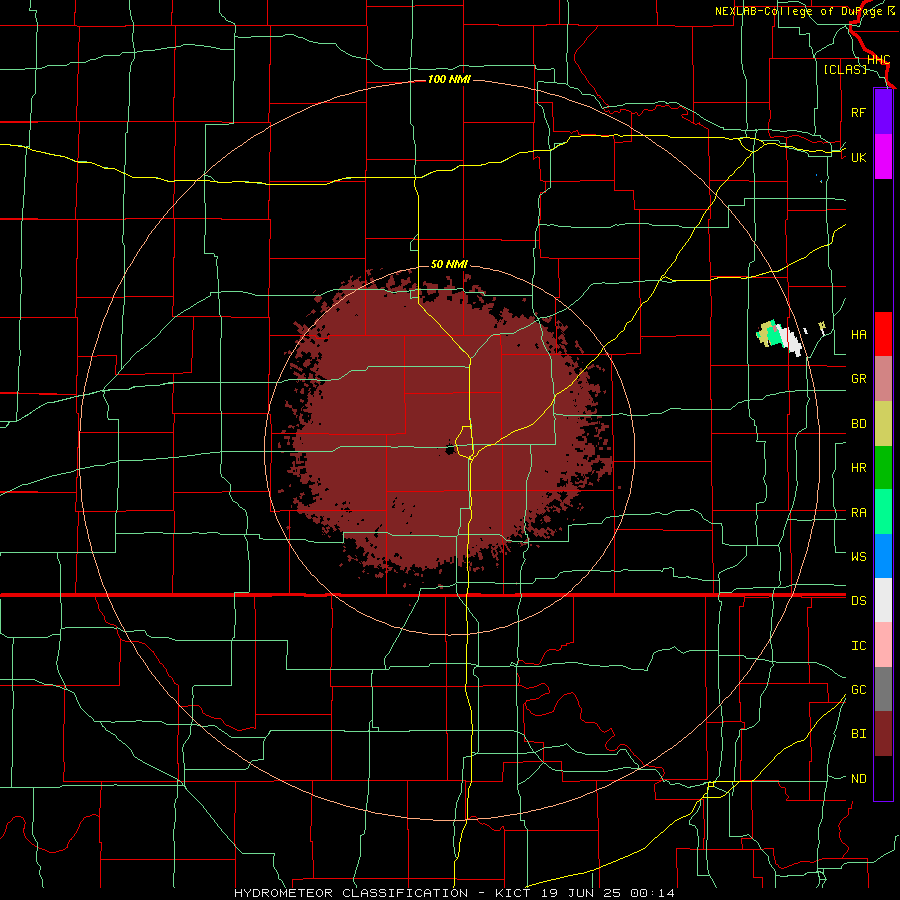Click the HA red legend swatch
900x900 pixels.
(x=883, y=334)
